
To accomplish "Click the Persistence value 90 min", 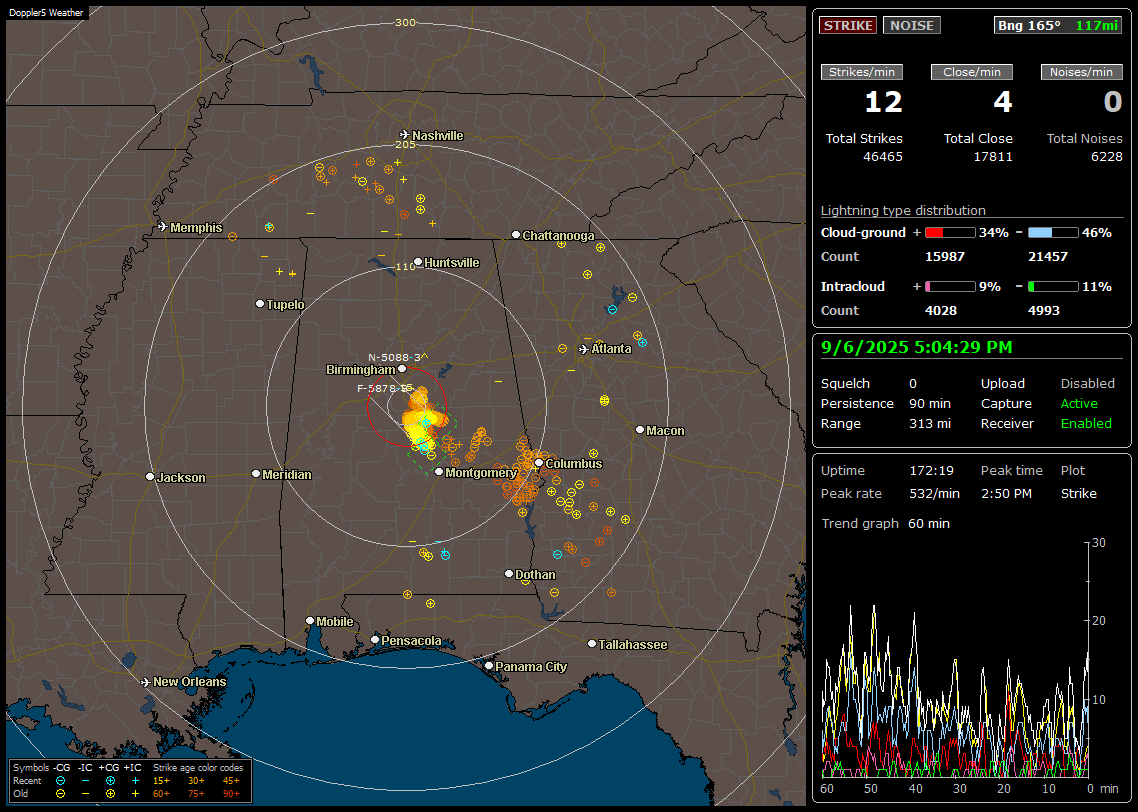I will (930, 403).
